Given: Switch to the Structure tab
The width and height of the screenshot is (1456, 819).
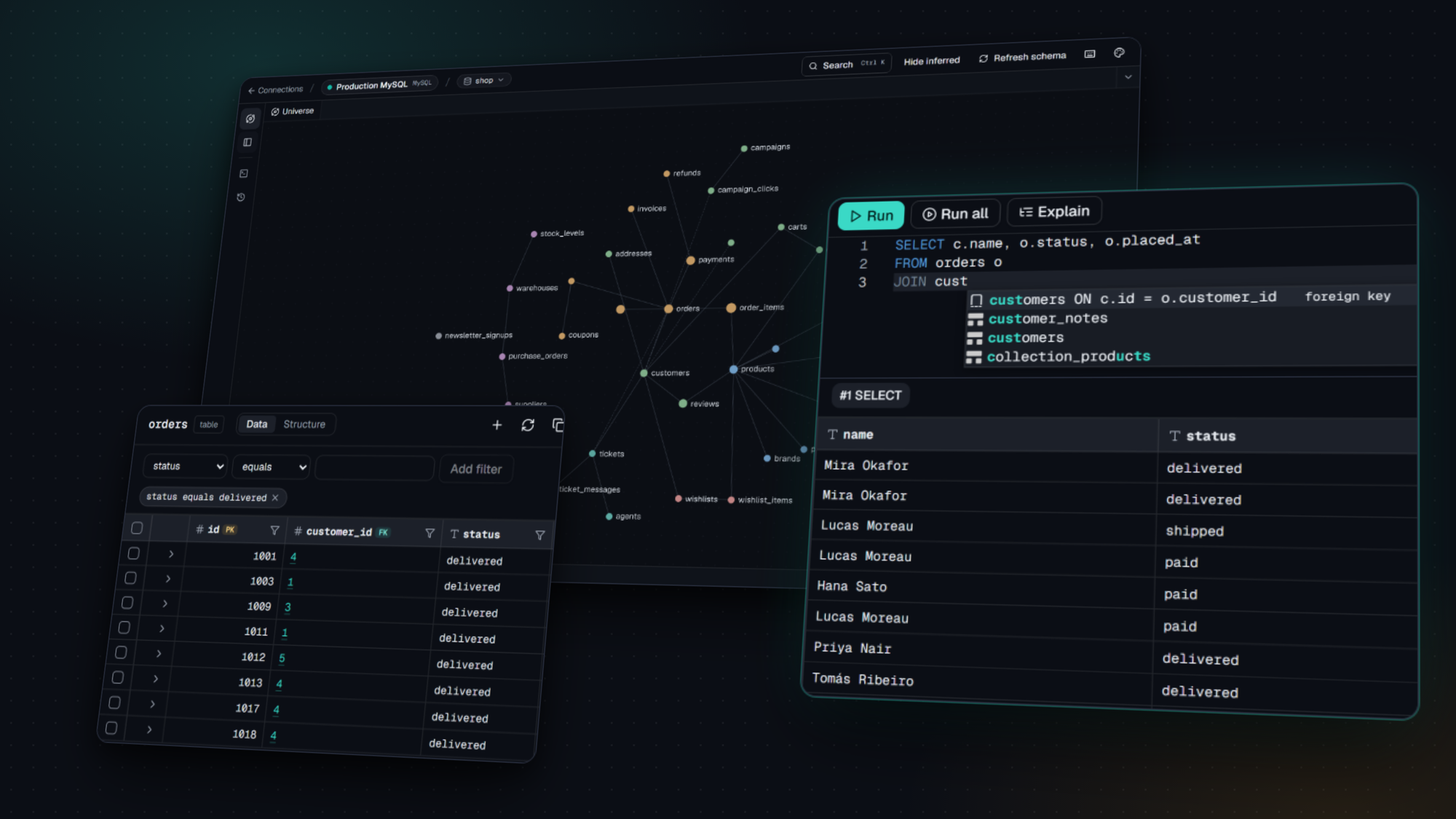Looking at the screenshot, I should coord(304,424).
